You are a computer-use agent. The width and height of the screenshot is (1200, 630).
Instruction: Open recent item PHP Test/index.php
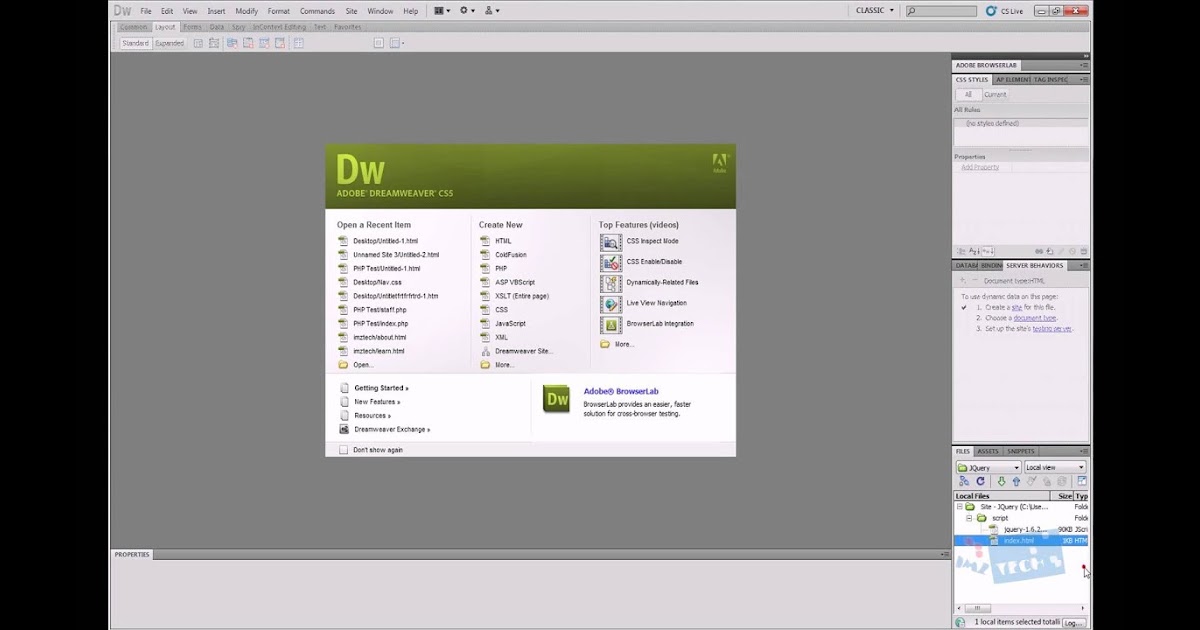coord(380,324)
